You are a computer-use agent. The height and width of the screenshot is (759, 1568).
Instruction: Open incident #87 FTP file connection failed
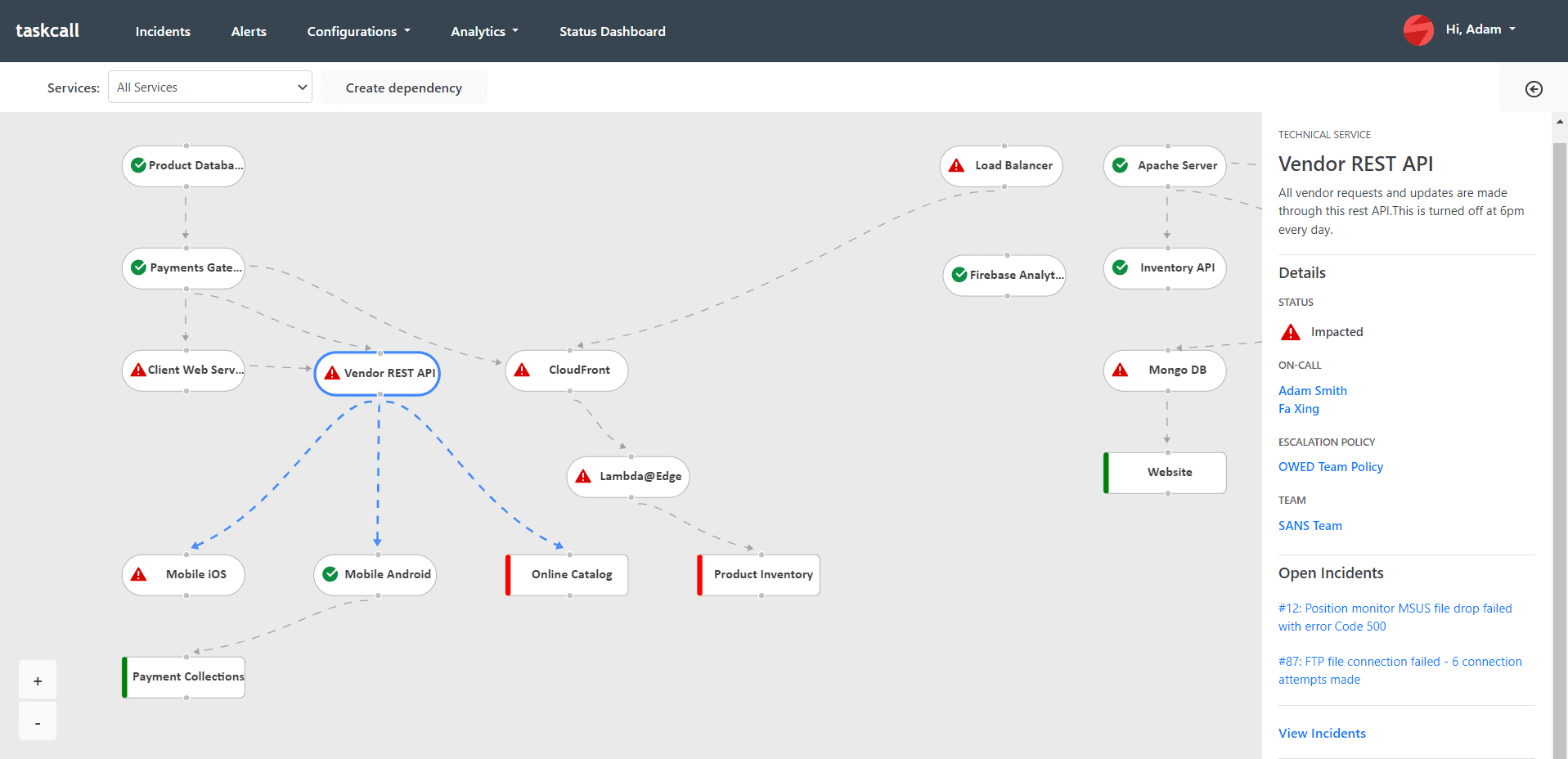[x=1400, y=671]
